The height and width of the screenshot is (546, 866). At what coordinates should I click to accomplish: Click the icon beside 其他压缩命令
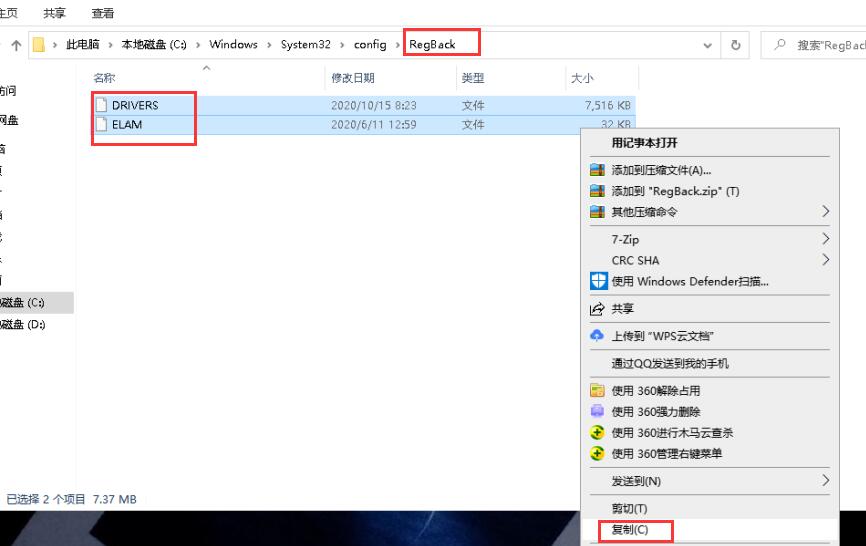[597, 211]
